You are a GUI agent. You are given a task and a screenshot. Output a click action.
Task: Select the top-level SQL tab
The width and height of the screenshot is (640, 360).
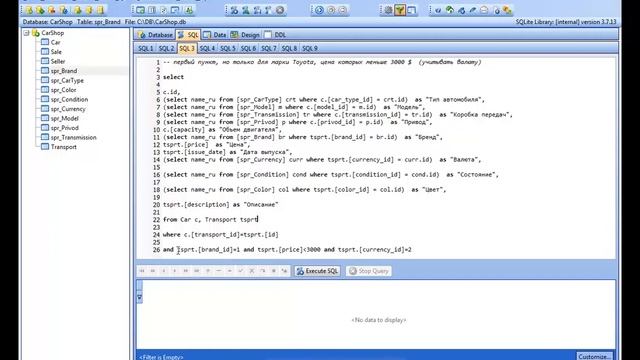pos(188,35)
